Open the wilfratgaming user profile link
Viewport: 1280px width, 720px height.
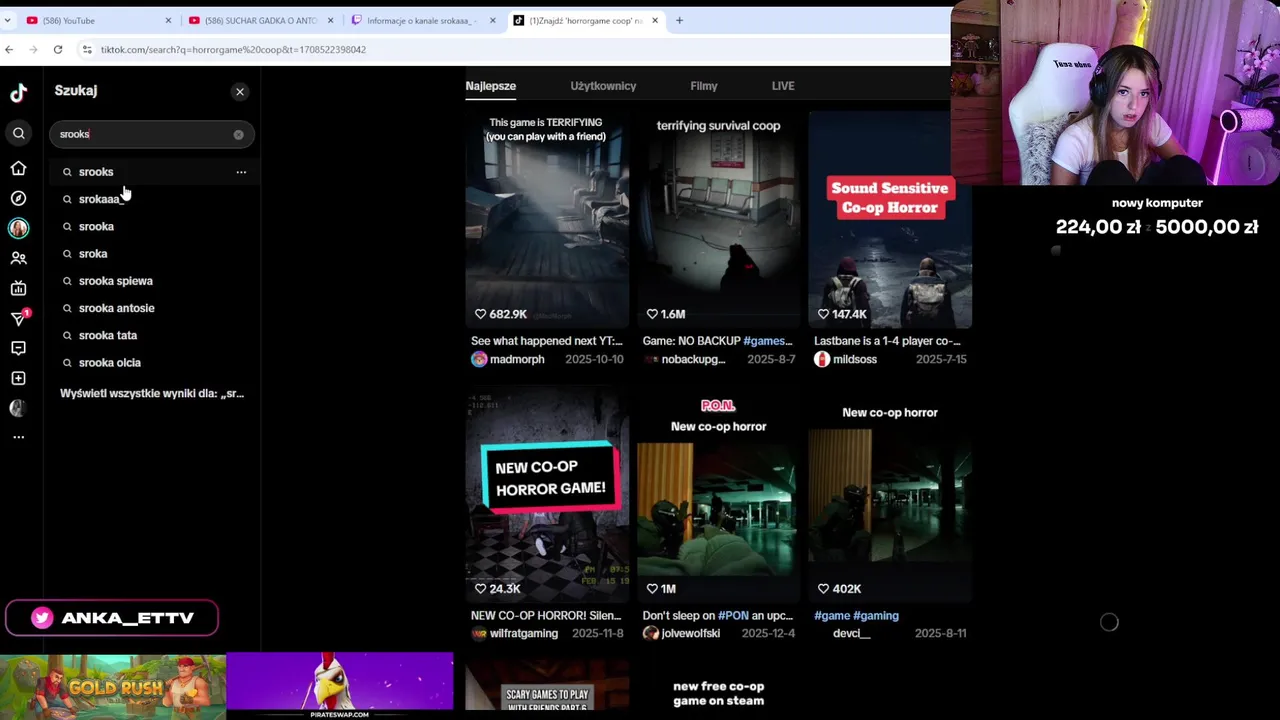[x=514, y=634]
